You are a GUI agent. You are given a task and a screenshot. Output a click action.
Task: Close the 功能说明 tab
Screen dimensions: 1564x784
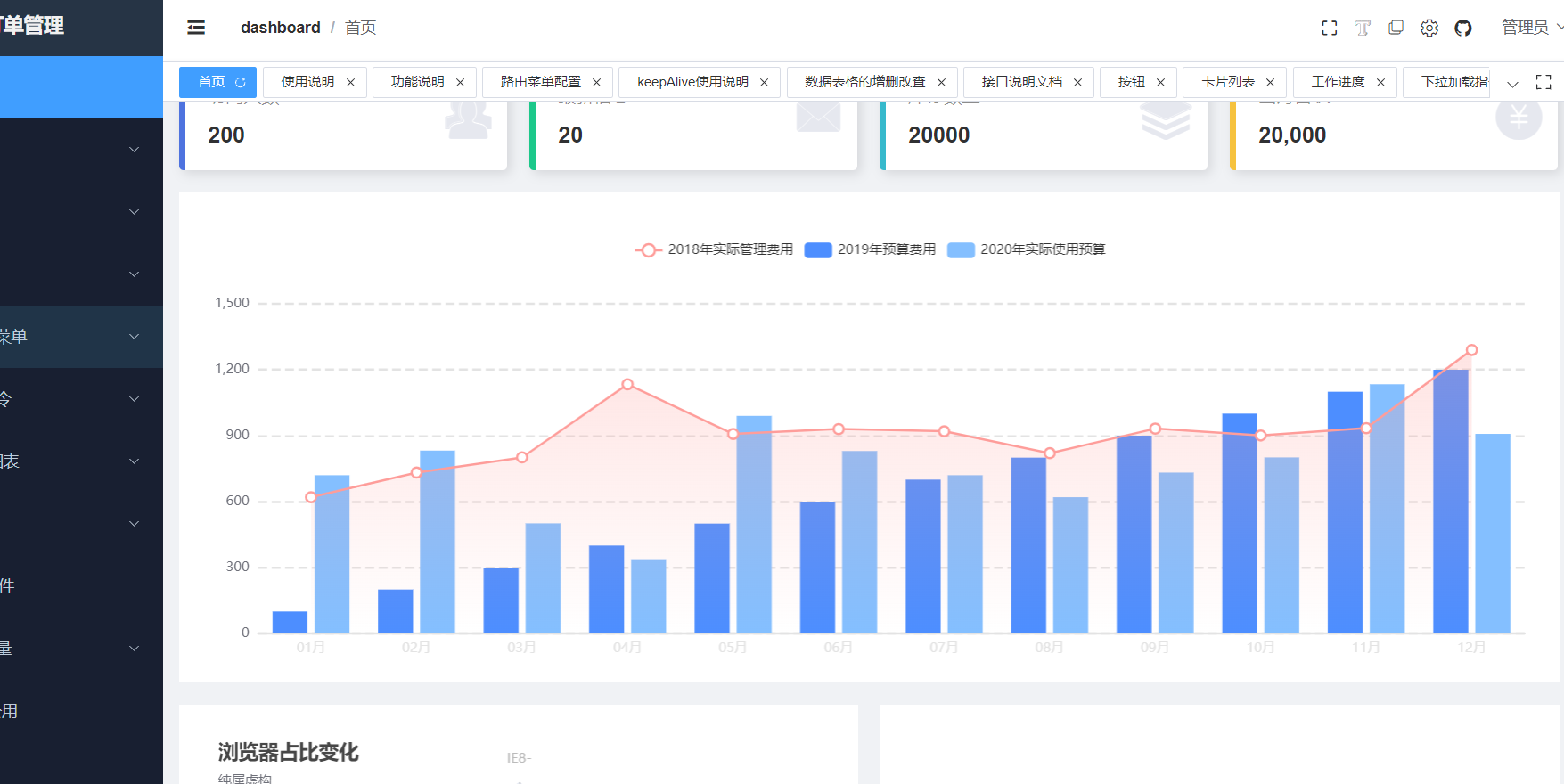click(460, 82)
